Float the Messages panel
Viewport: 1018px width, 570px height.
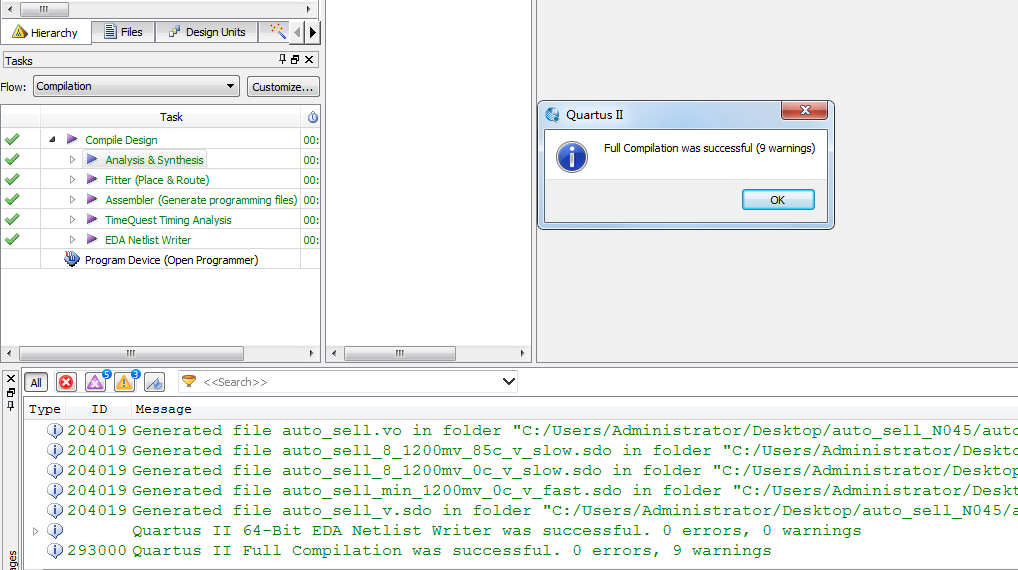click(11, 392)
